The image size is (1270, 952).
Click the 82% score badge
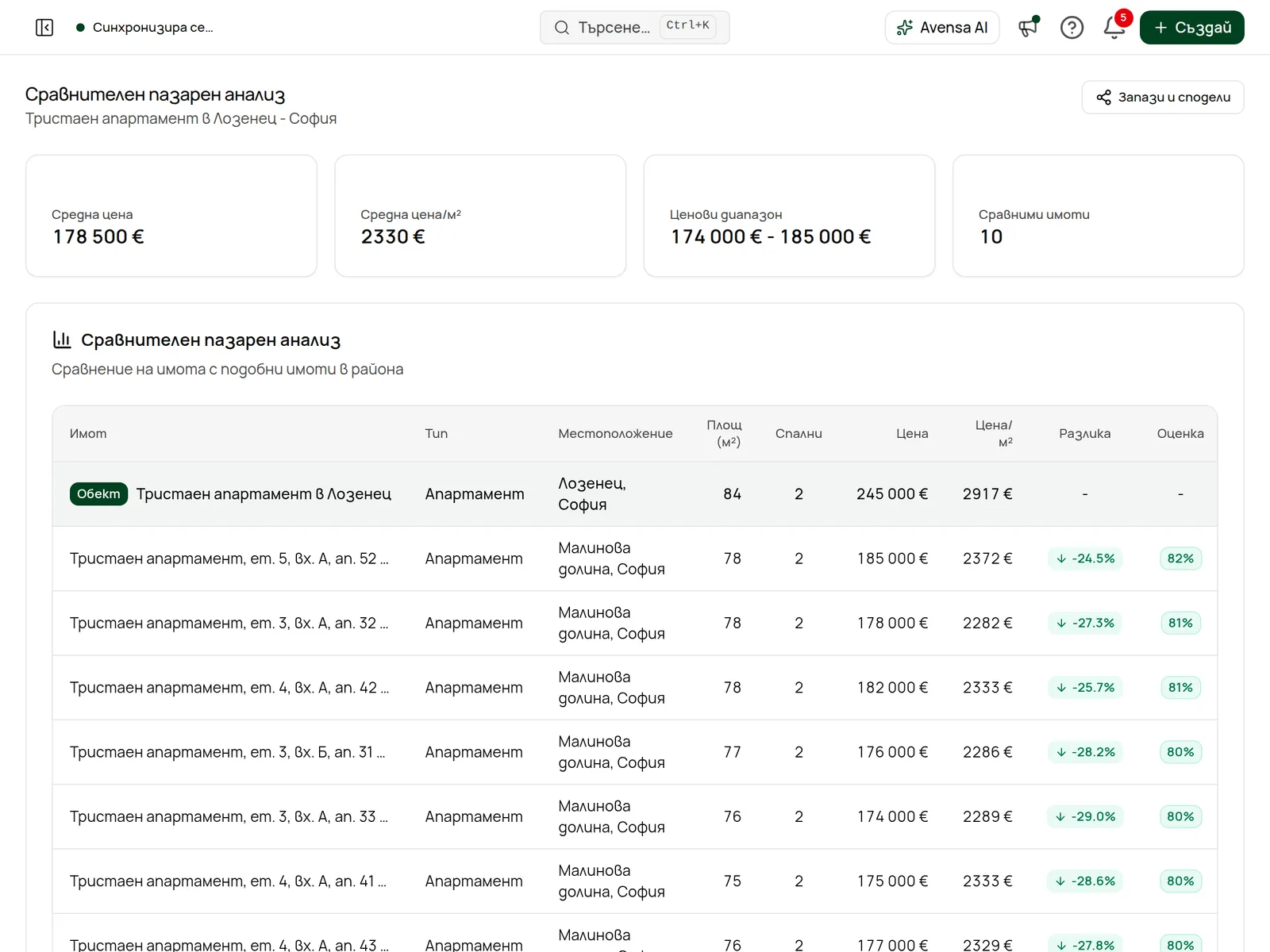click(1180, 559)
